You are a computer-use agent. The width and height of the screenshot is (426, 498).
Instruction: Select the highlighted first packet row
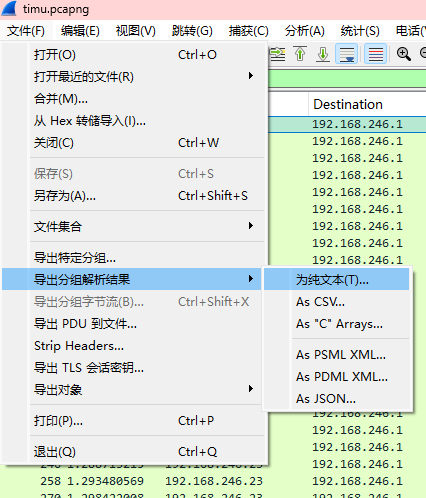pyautogui.click(x=347, y=124)
